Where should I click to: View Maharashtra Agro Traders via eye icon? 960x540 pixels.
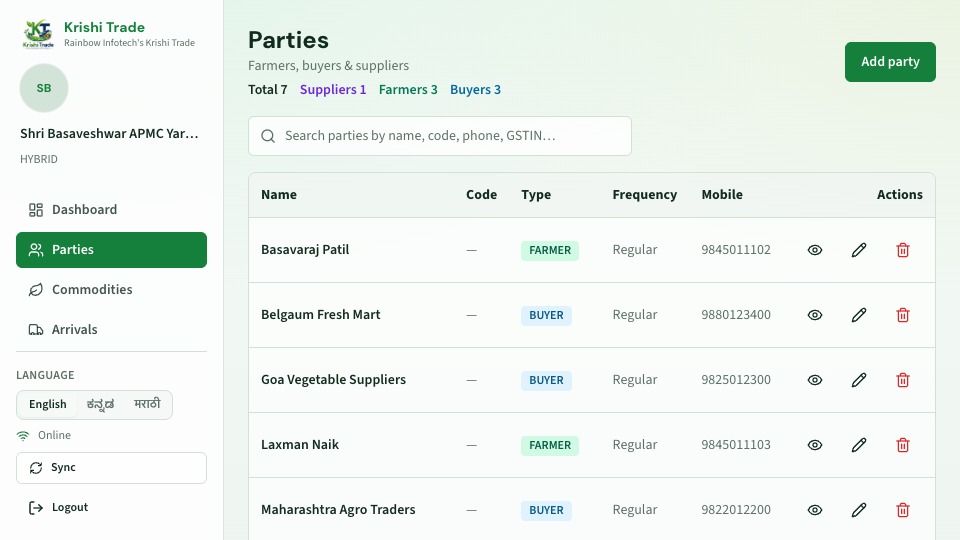click(815, 509)
